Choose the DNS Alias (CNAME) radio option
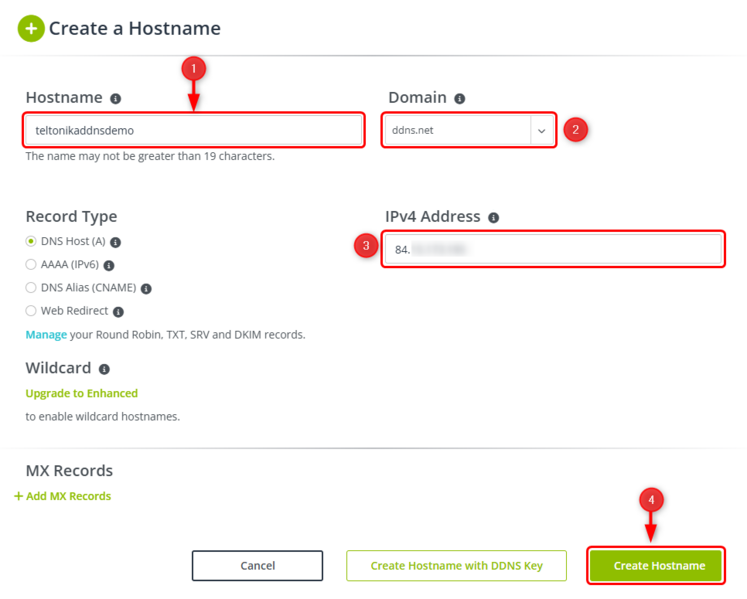Screen dimensions: 747x599 [x=31, y=288]
